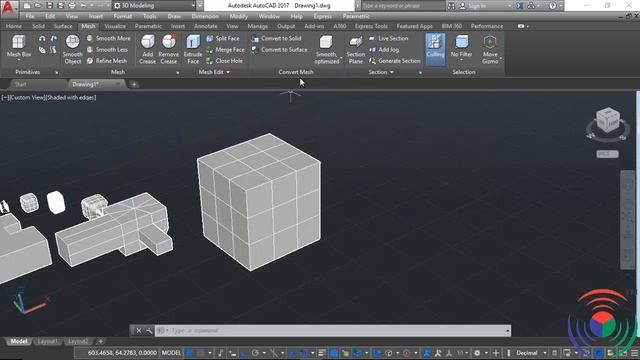Click Convert to Solid
The height and width of the screenshot is (360, 640).
click(276, 38)
